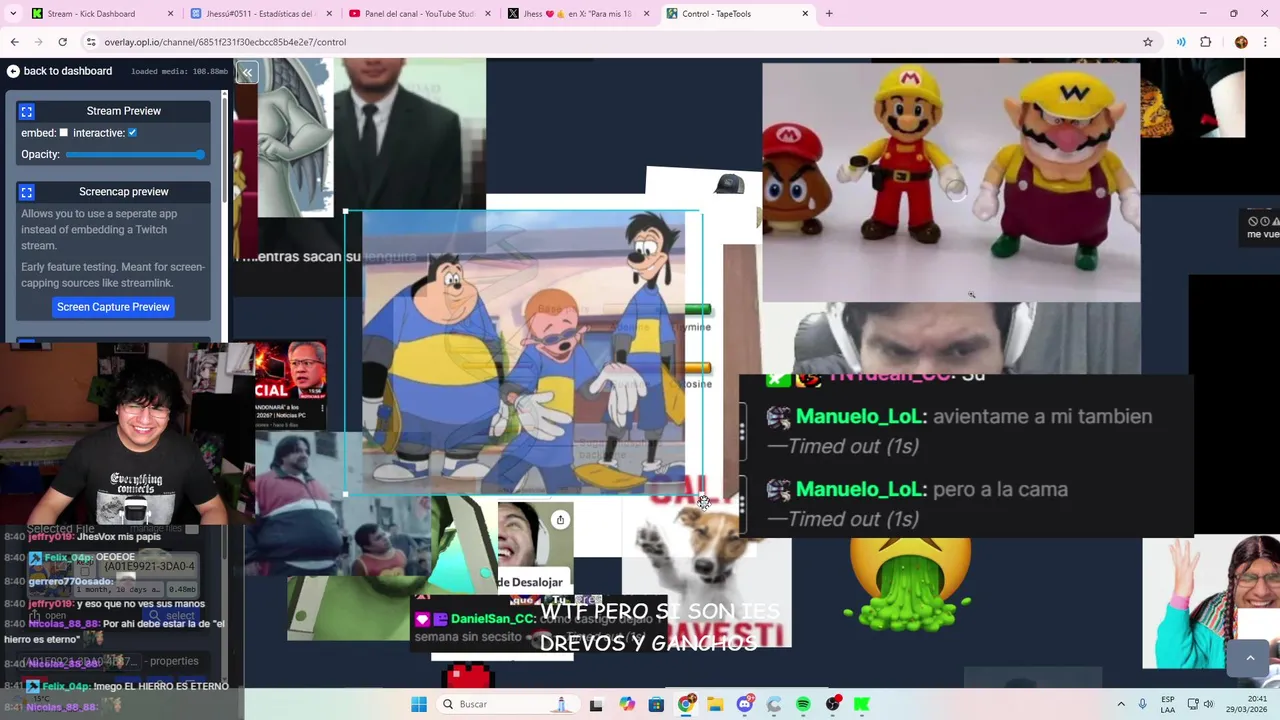Image resolution: width=1280 pixels, height=720 pixels.
Task: Click microphone tray icon
Action: click(x=1143, y=704)
